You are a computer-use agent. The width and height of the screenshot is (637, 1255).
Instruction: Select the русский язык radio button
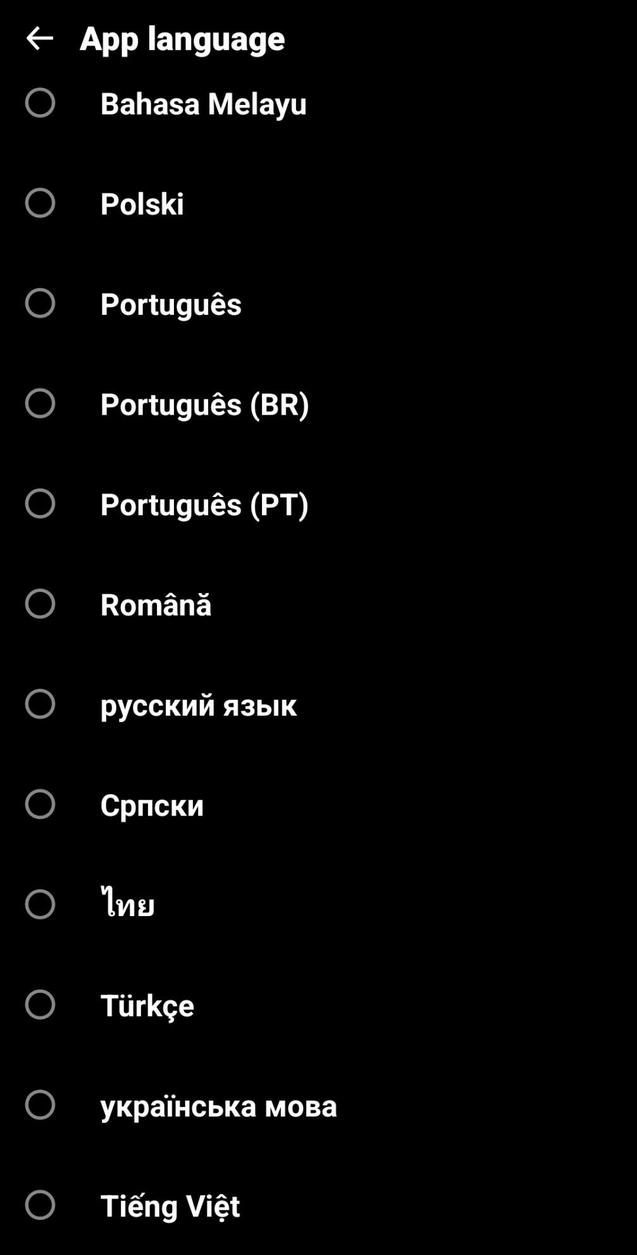[39, 703]
